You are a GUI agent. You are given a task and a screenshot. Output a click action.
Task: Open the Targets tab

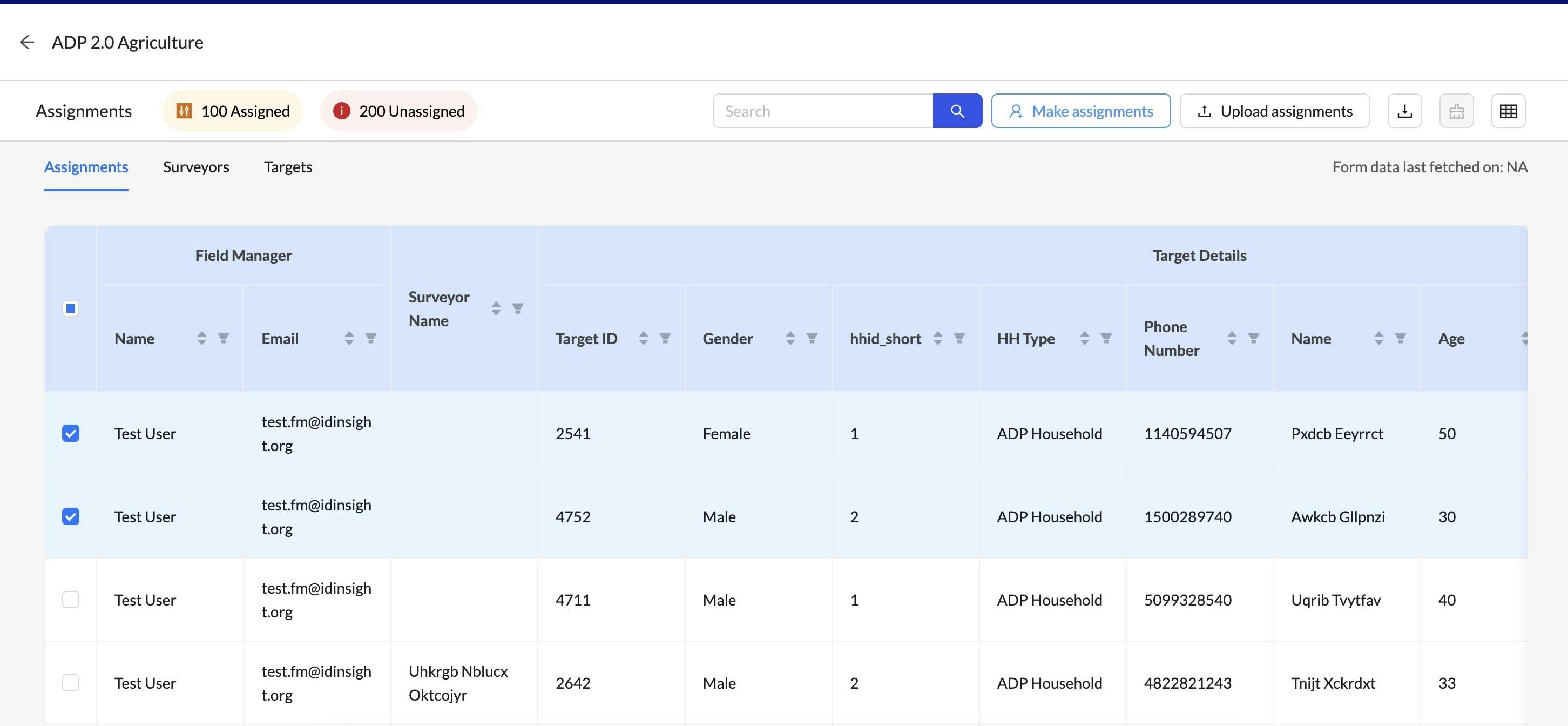(288, 167)
